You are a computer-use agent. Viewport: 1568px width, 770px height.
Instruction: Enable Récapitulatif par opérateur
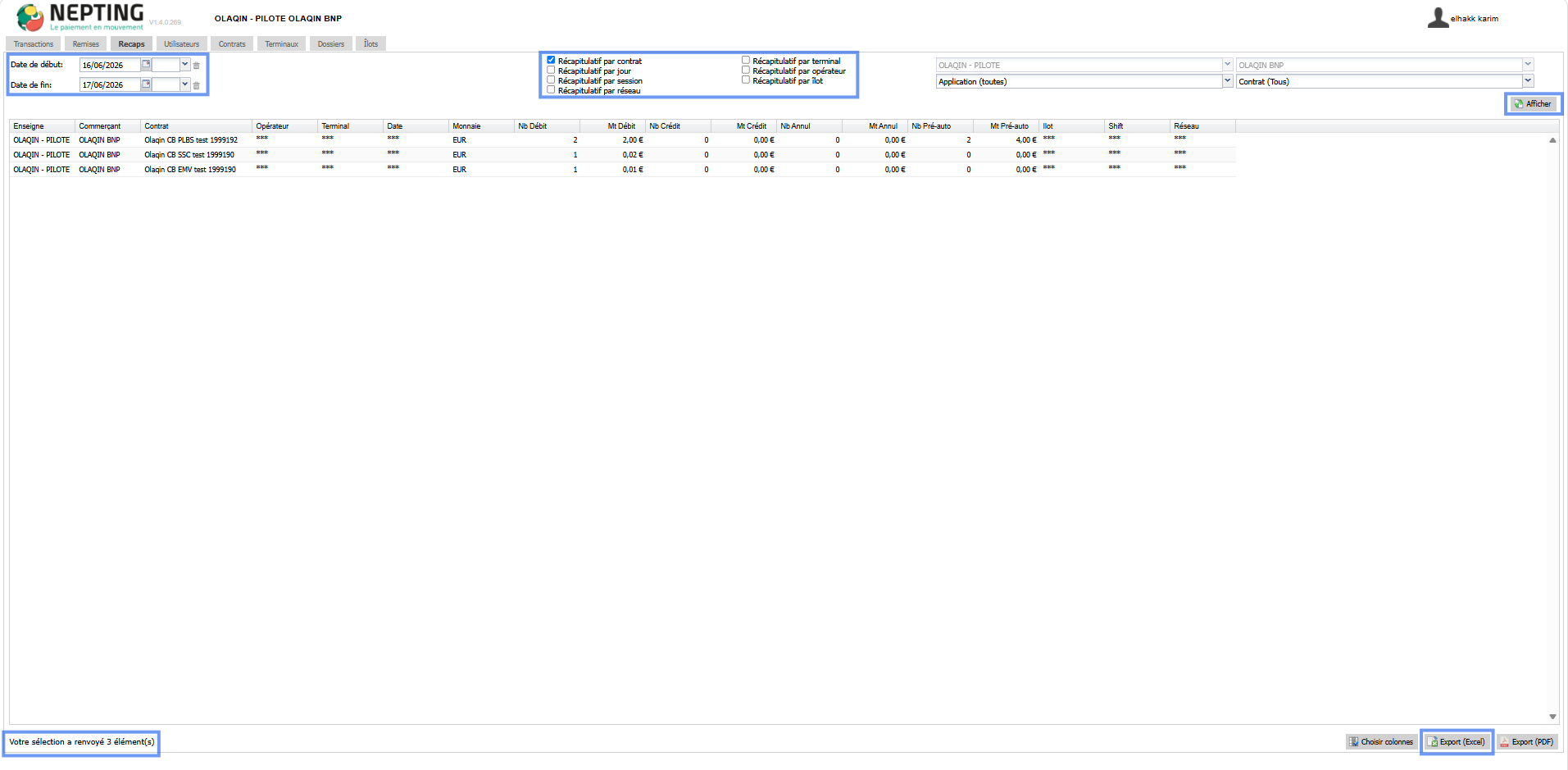(x=746, y=70)
